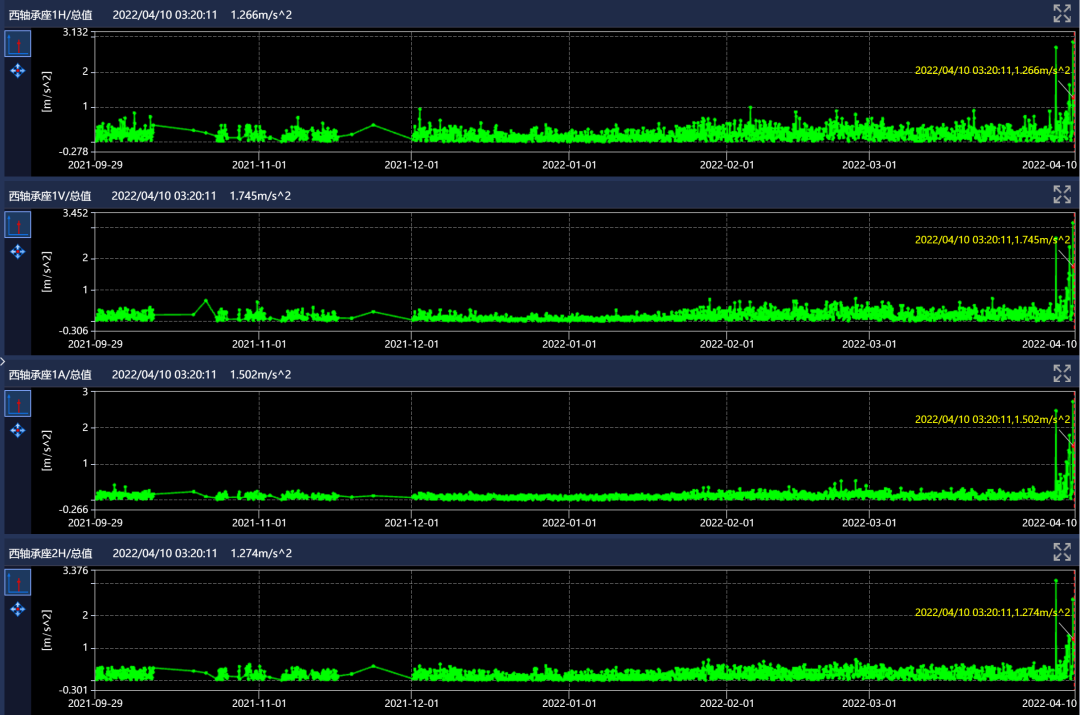The image size is (1080, 715).
Task: Select cursor tool in 西轴承座1V chart
Action: coord(18,224)
